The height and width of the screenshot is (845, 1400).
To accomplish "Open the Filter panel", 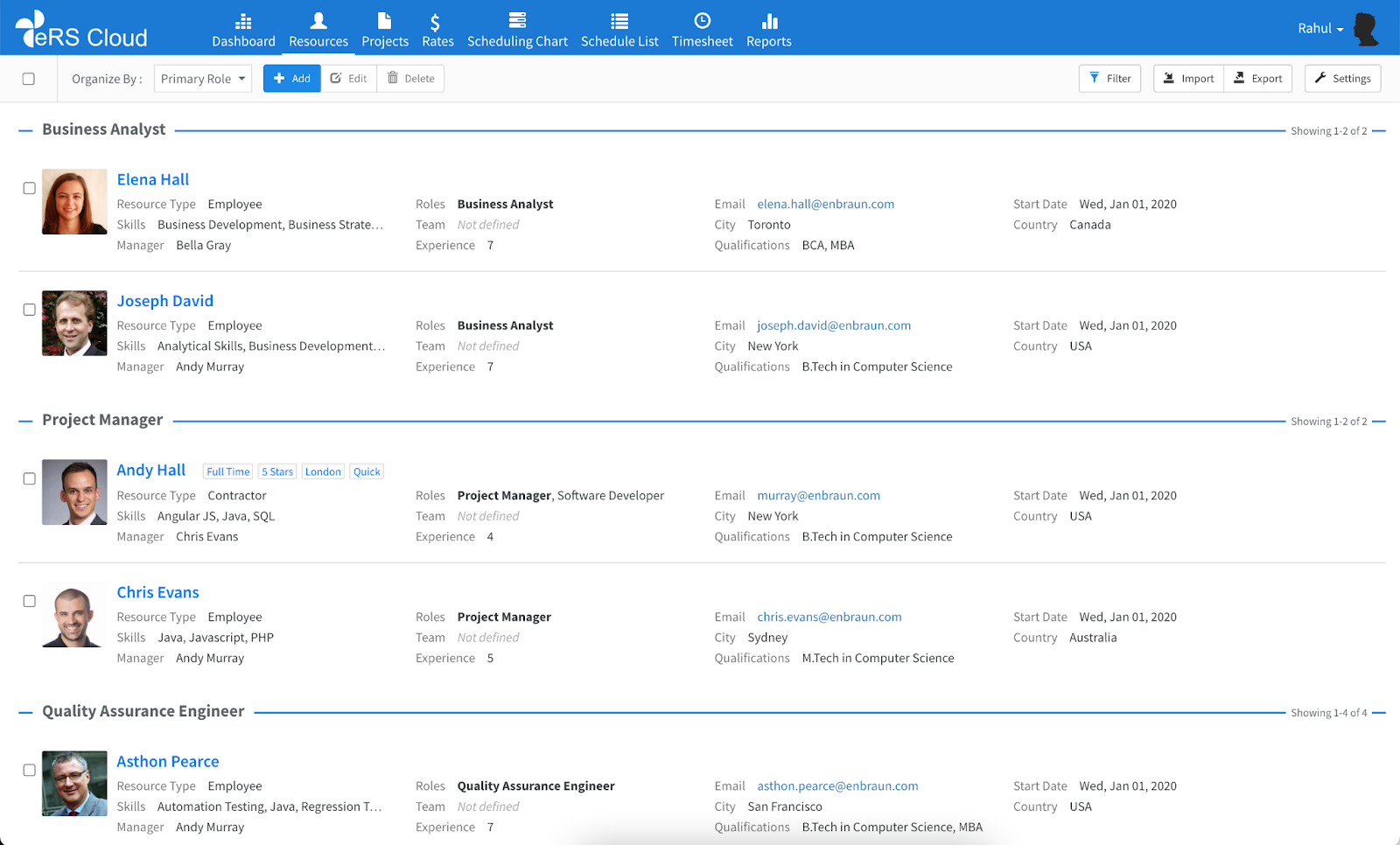I will click(x=1109, y=79).
